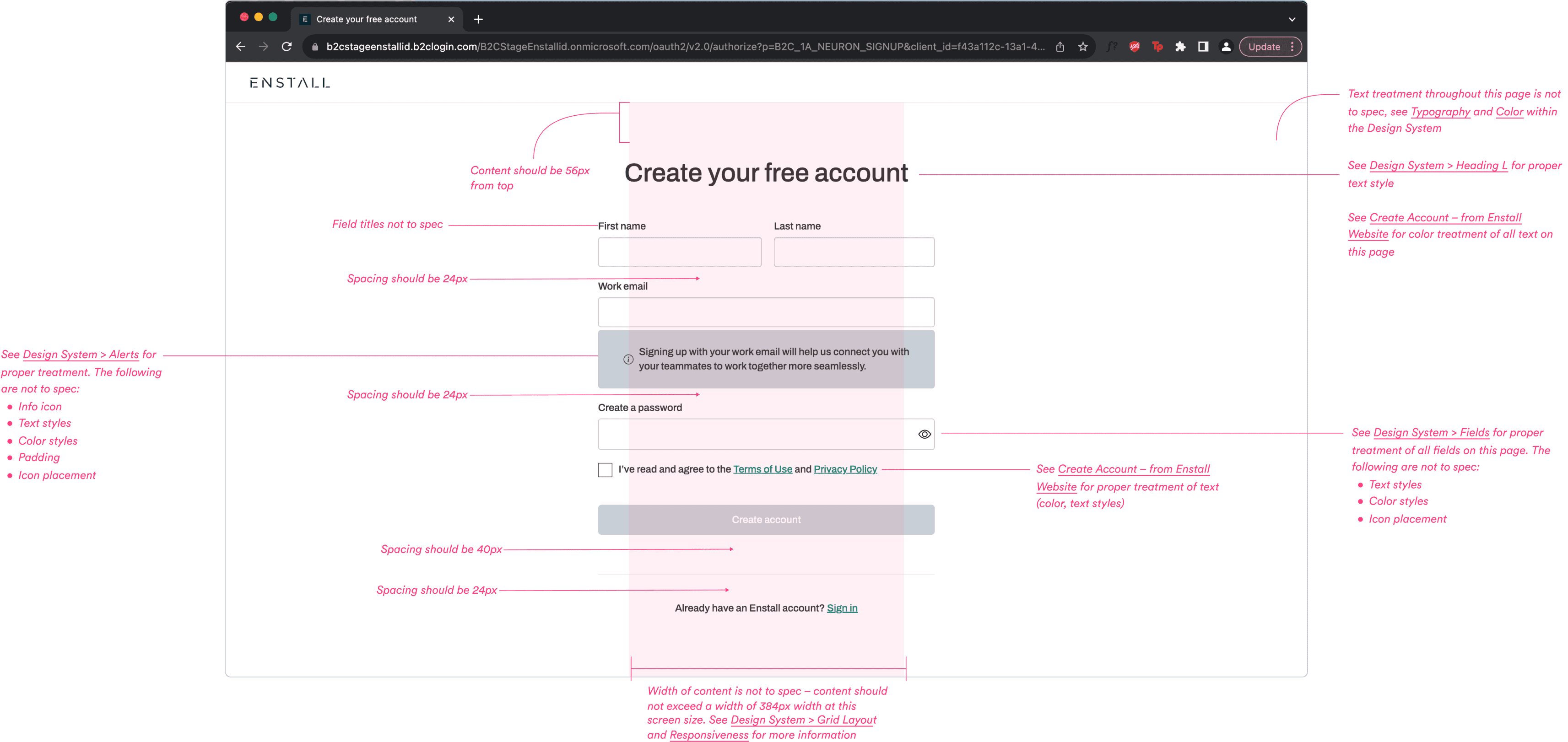The height and width of the screenshot is (742, 1568).
Task: Click the info icon in email alert
Action: click(x=628, y=360)
